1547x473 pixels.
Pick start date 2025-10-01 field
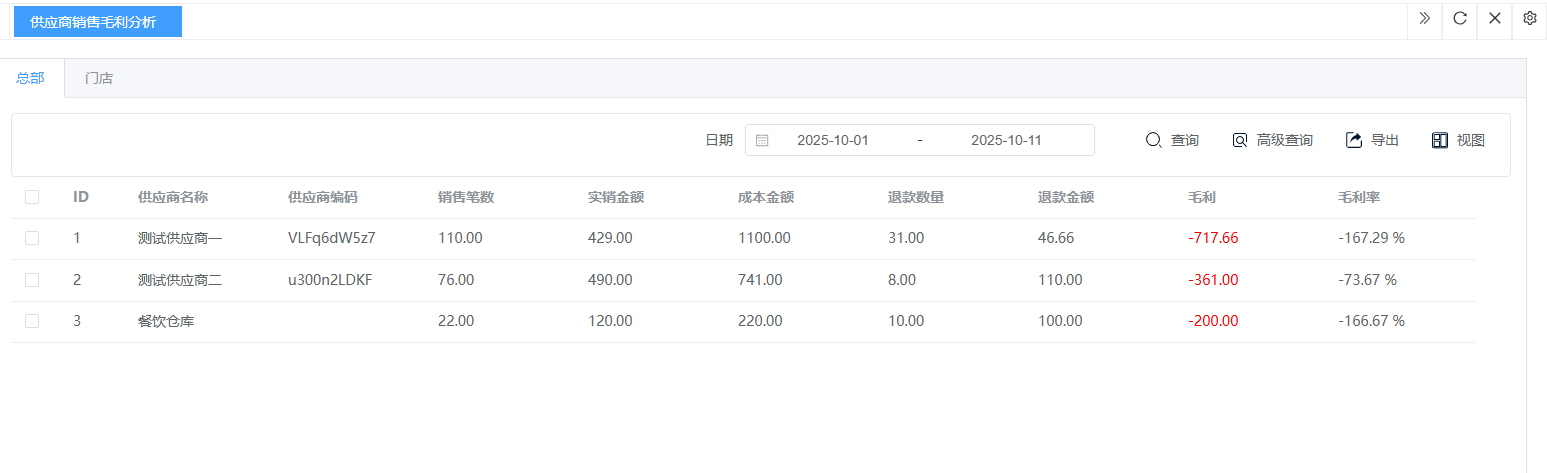832,141
